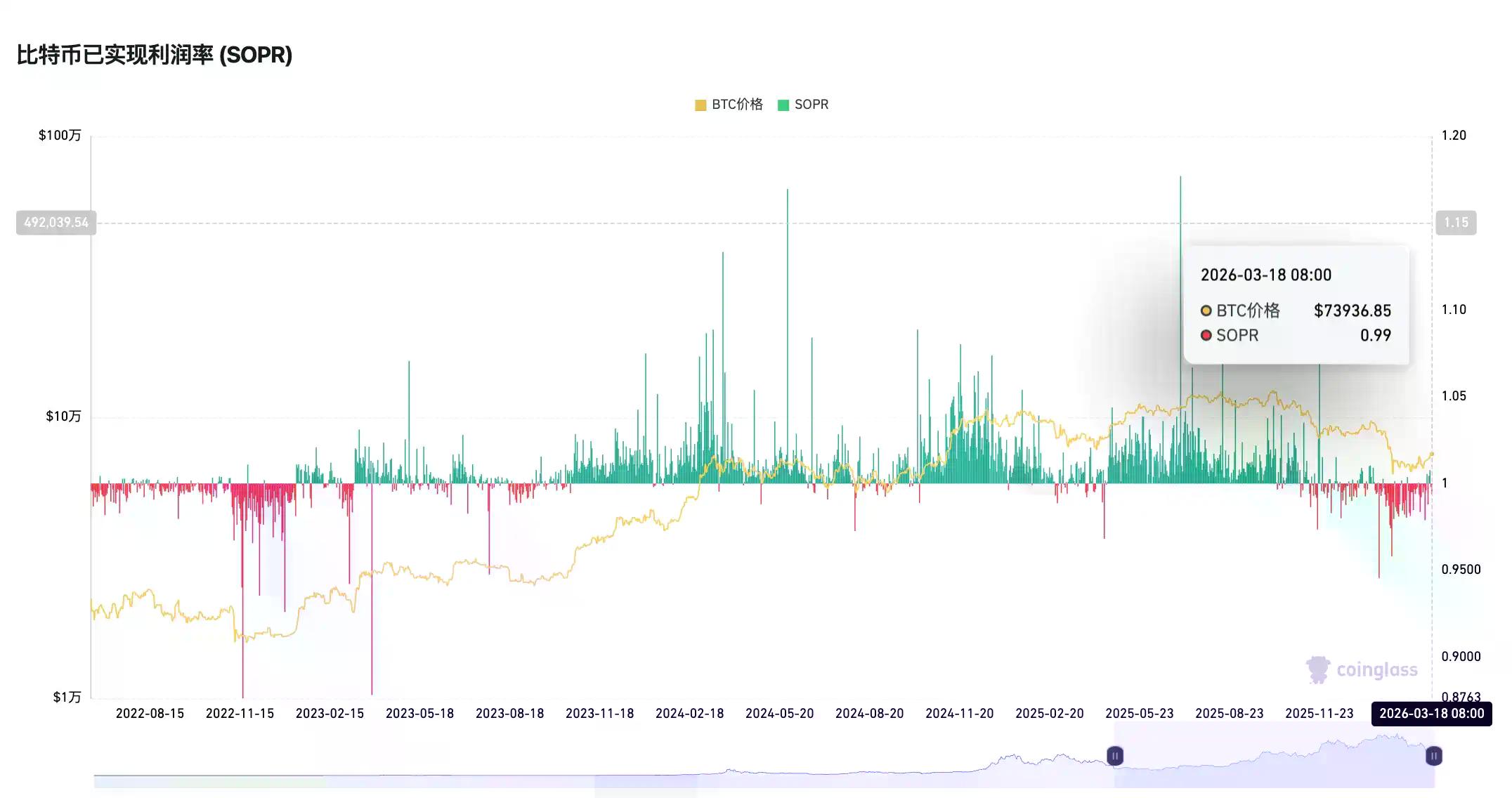
Task: Toggle the SOPR legend series
Action: (811, 105)
